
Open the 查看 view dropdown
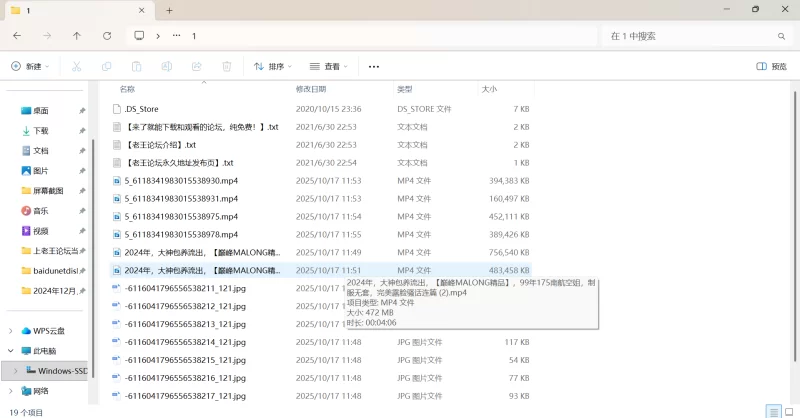tap(329, 66)
